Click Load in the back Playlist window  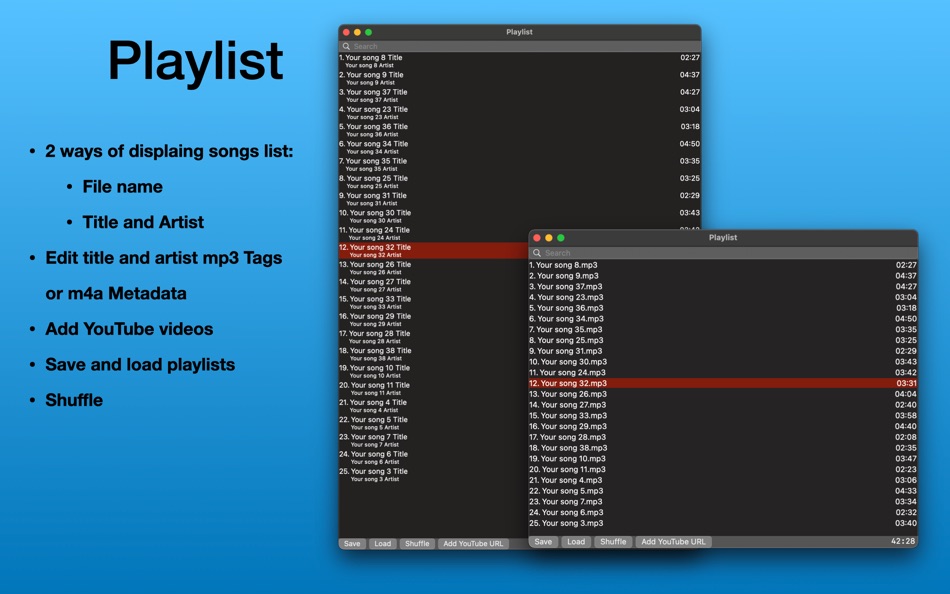384,544
